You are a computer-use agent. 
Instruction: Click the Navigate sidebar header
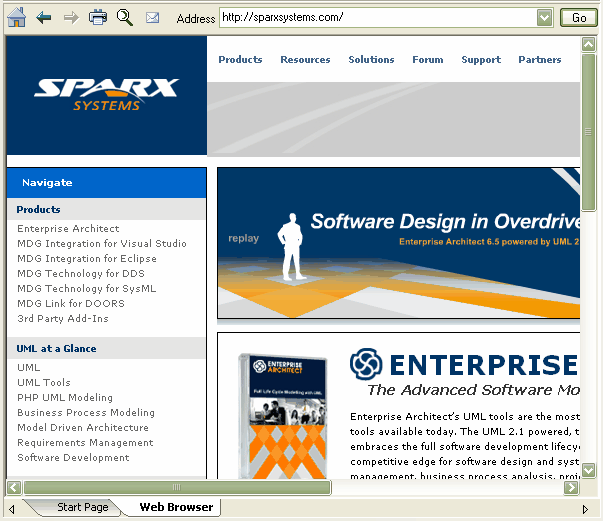tap(107, 183)
